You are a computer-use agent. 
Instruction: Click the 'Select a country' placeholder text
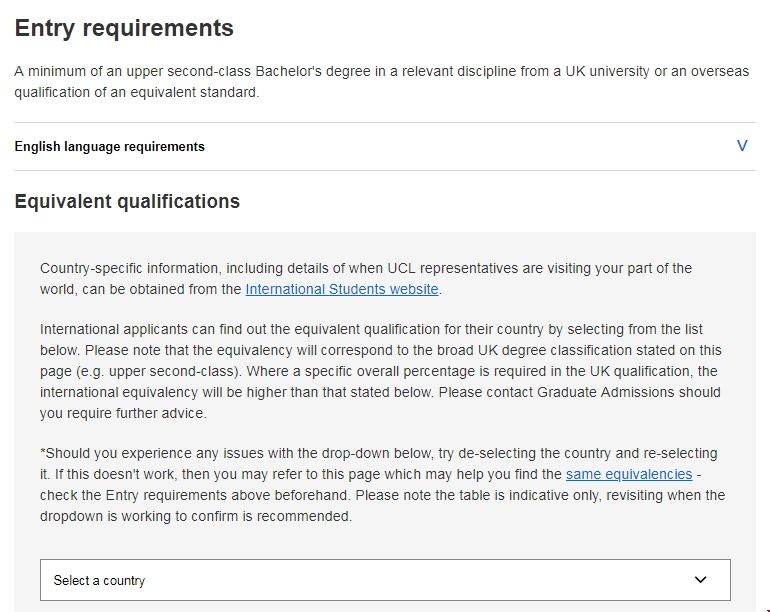point(99,581)
